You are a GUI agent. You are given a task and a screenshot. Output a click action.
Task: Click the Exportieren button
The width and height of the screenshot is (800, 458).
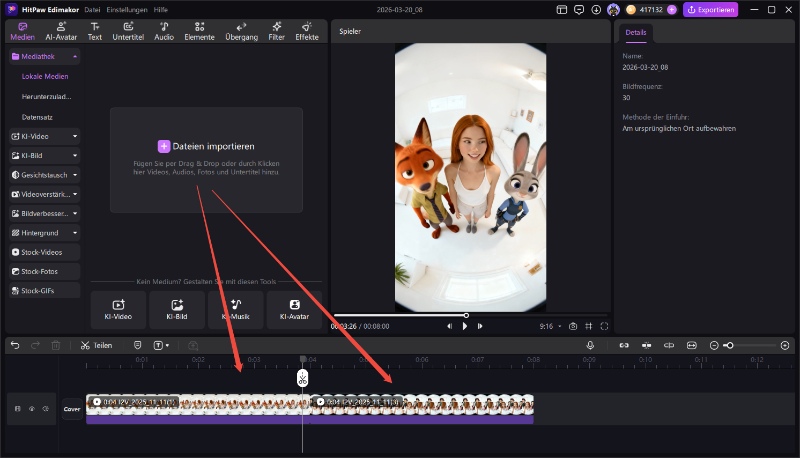710,10
